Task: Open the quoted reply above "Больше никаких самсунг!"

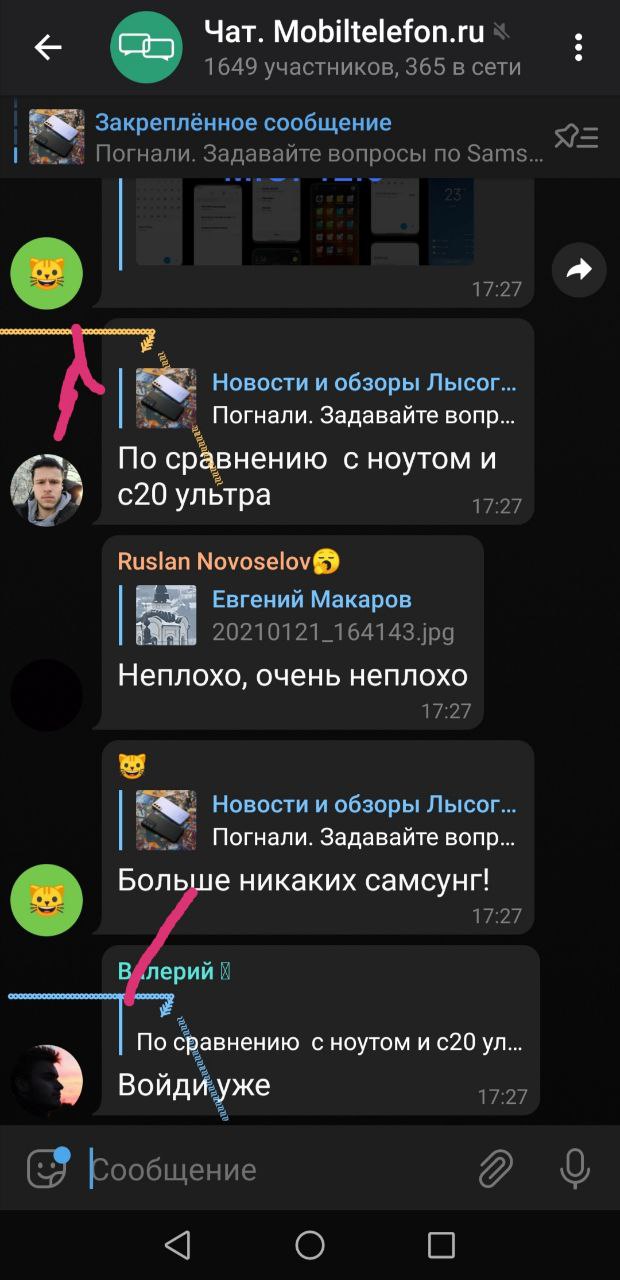Action: point(318,820)
